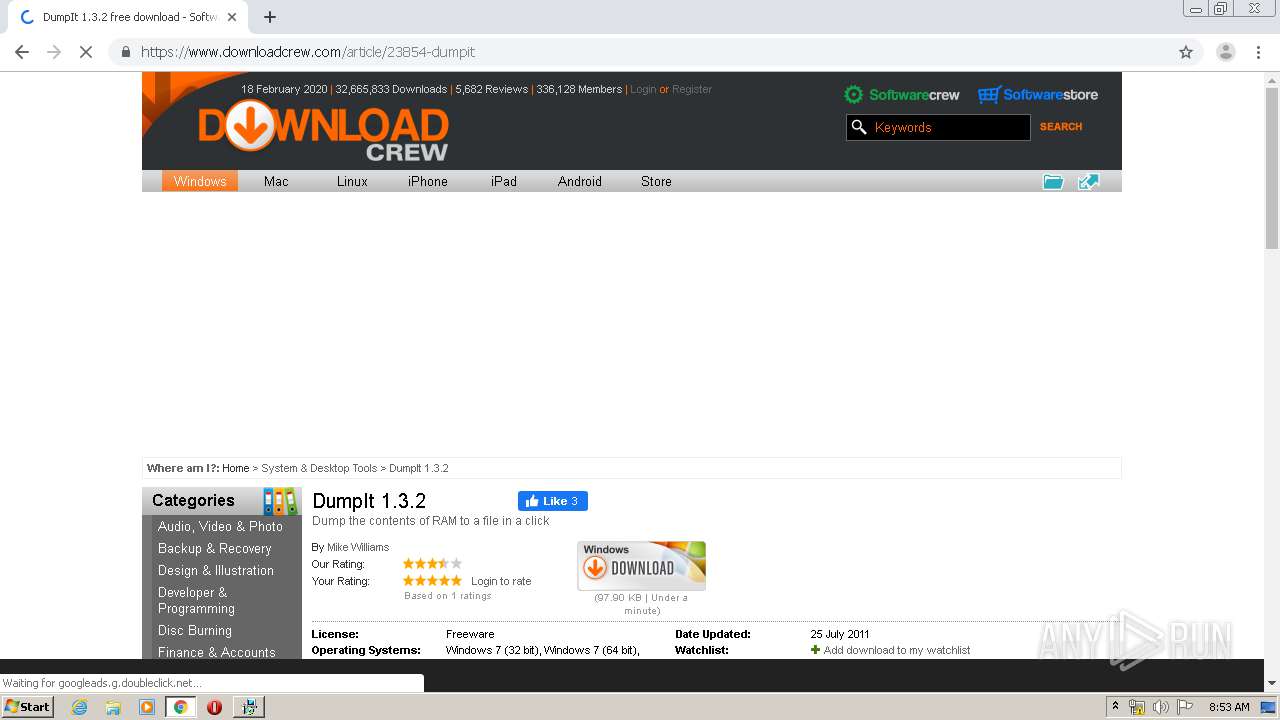Open Design & Illustration category
This screenshot has height=720, width=1280.
tap(216, 570)
